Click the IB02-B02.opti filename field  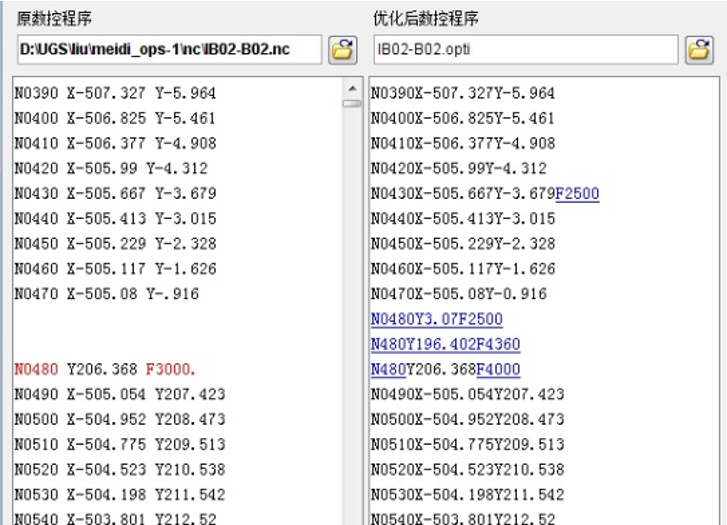(x=525, y=49)
